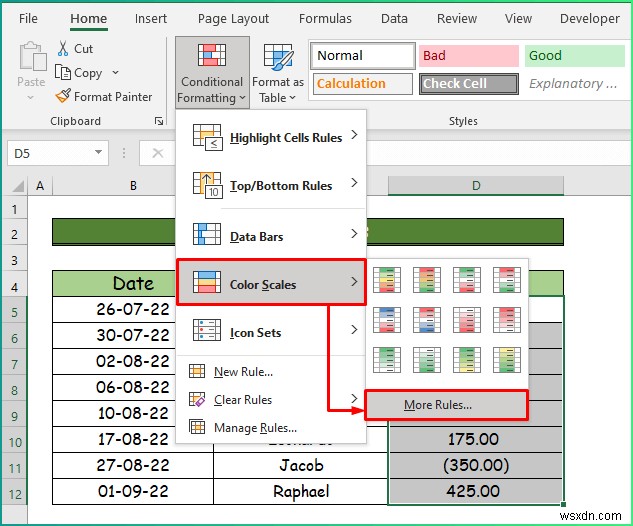Click the Clear Rules eraser icon

[197, 399]
